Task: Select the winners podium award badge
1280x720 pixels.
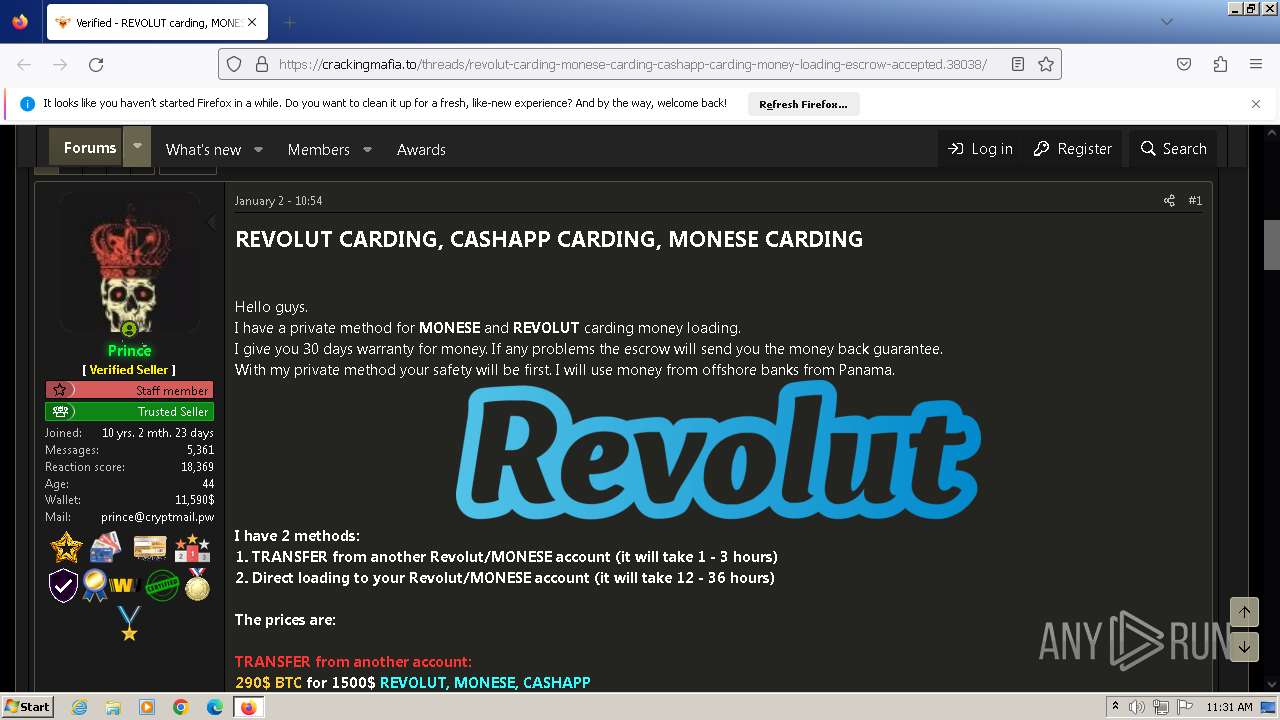Action: (192, 547)
